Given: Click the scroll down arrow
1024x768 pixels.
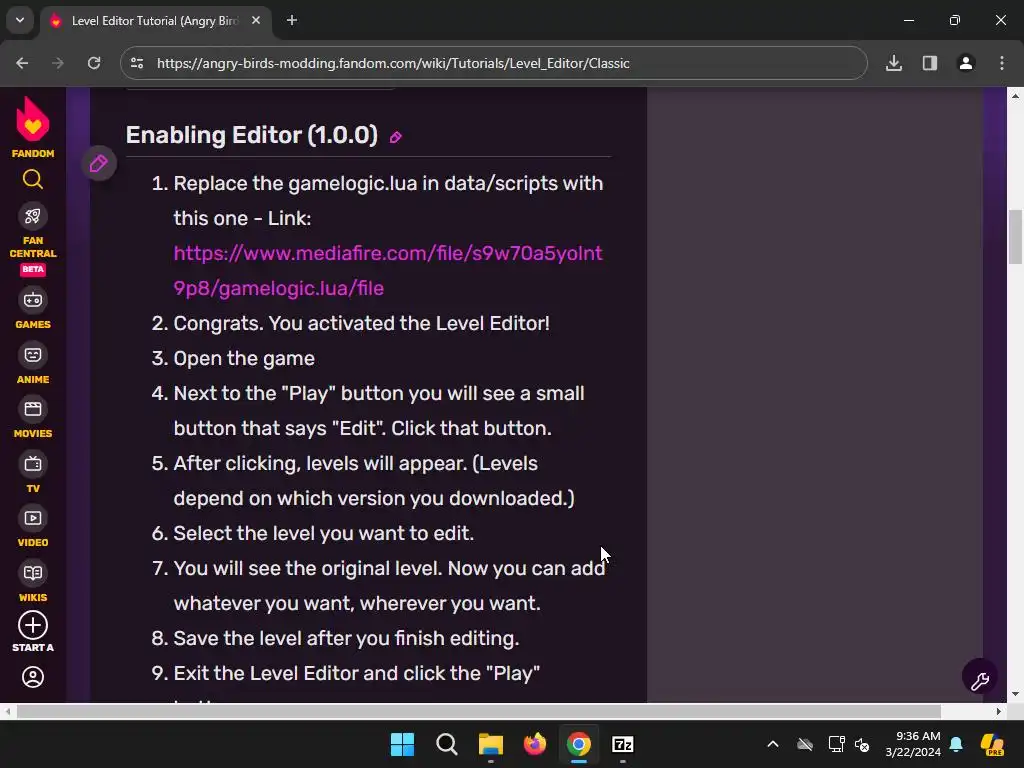Looking at the screenshot, I should click(x=1015, y=694).
